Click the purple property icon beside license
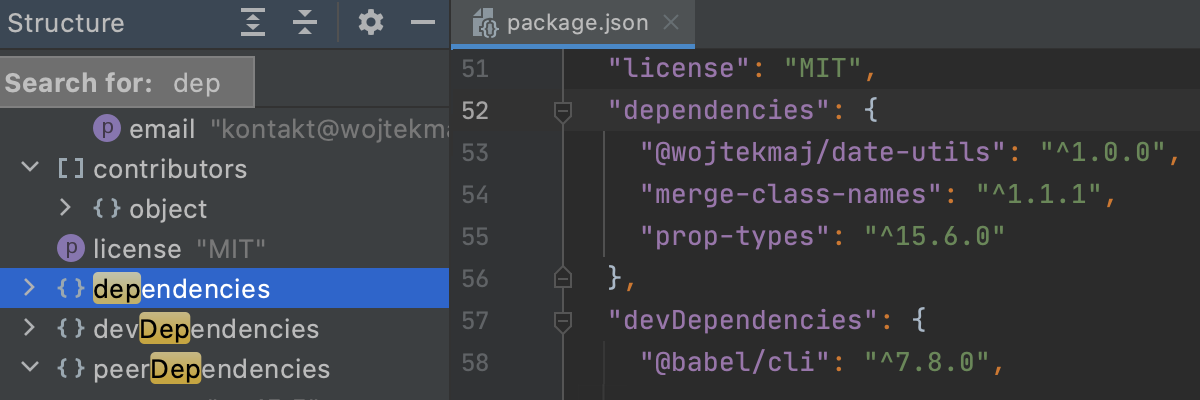This screenshot has height=400, width=1200. tap(71, 249)
